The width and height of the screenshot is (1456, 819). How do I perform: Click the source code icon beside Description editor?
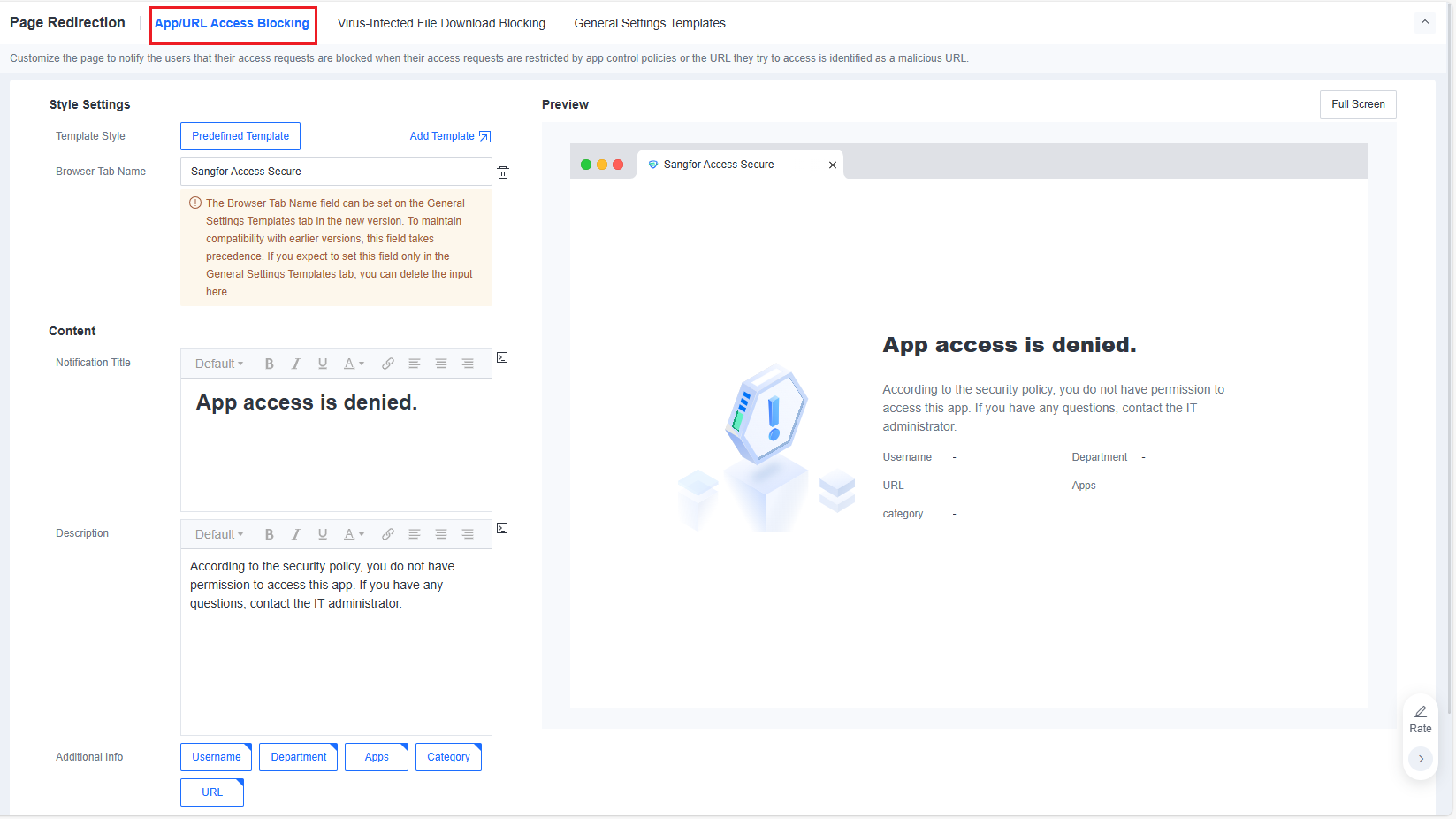point(502,528)
